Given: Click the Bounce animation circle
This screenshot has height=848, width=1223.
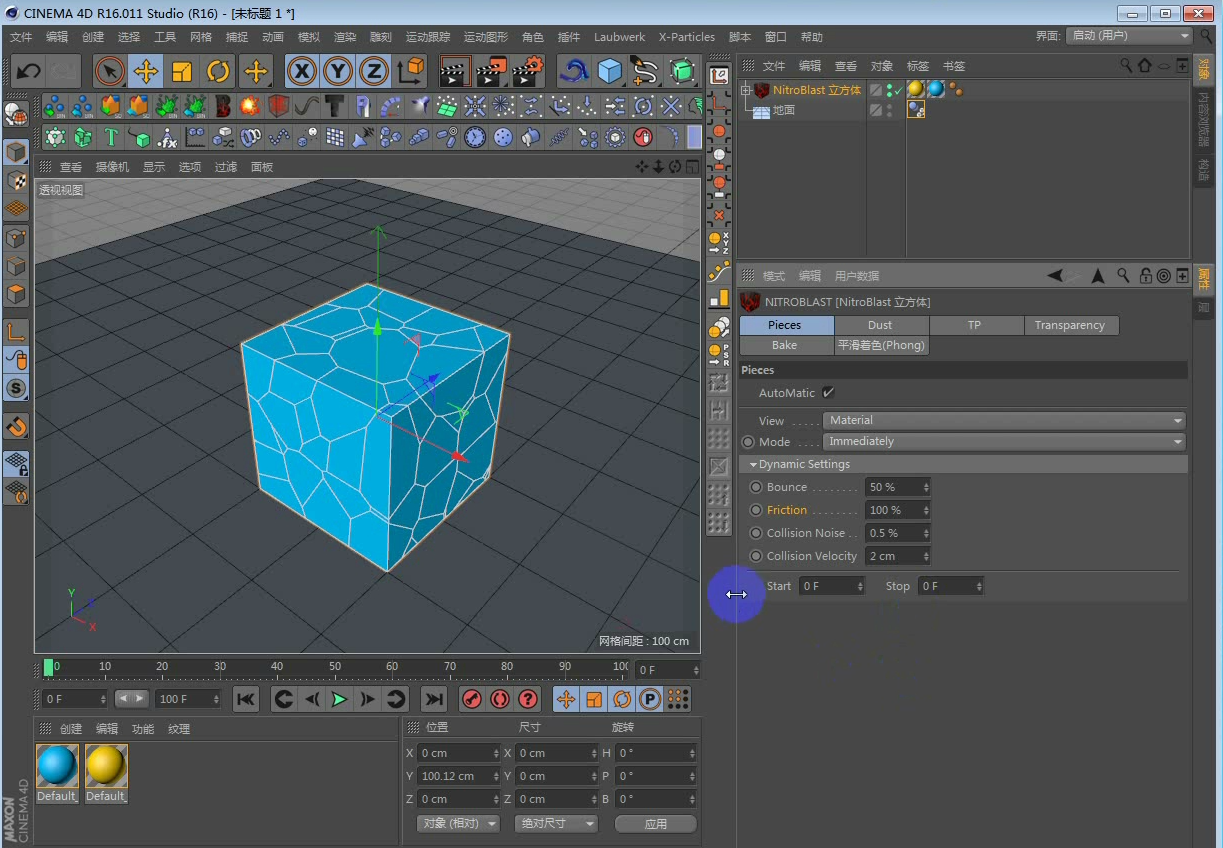Looking at the screenshot, I should (x=756, y=487).
